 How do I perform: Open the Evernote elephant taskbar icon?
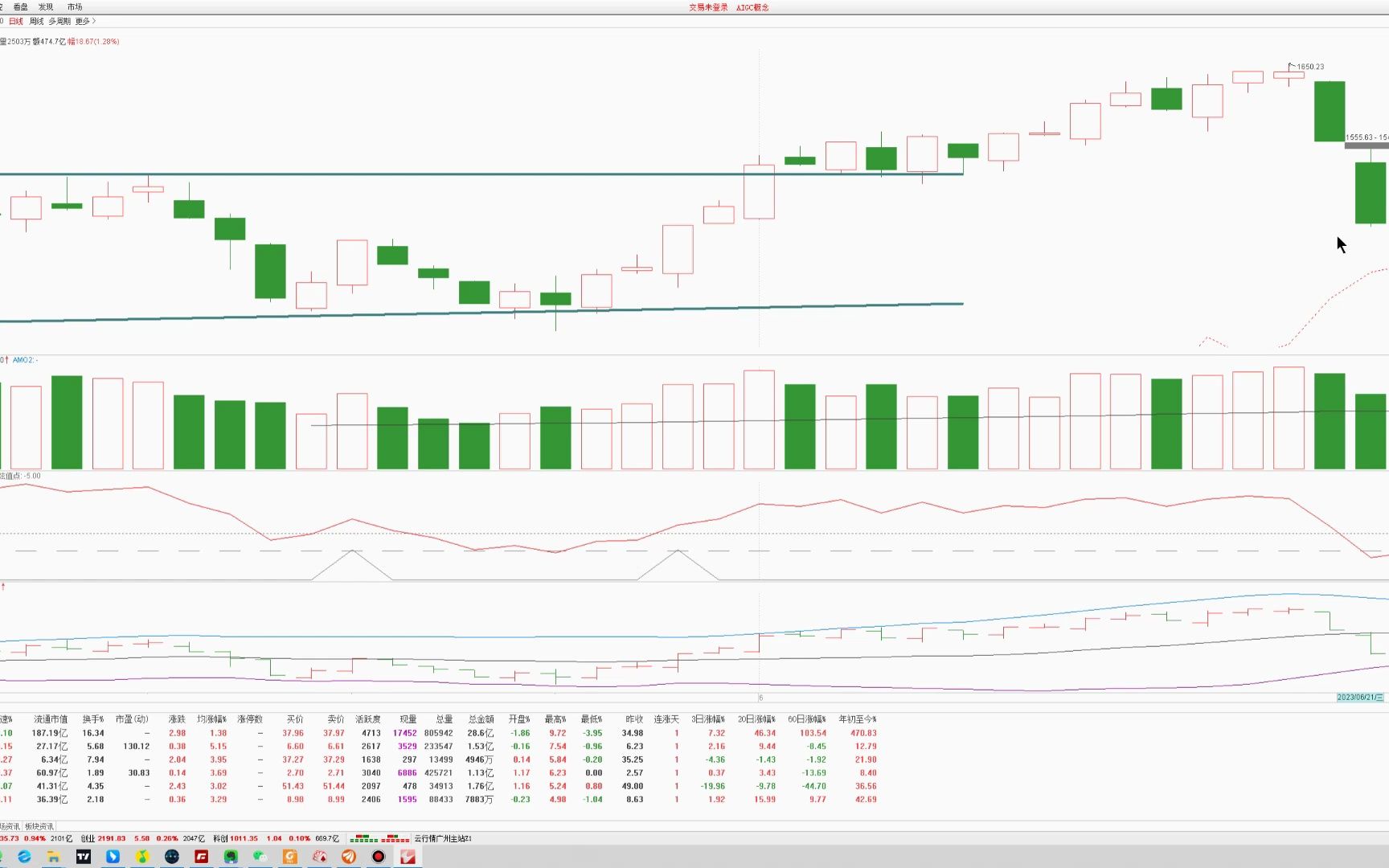pos(231,857)
